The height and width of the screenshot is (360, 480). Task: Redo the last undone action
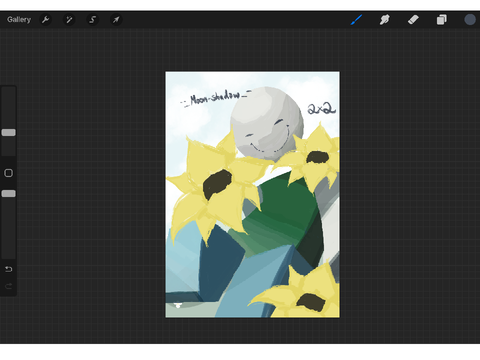pos(9,286)
